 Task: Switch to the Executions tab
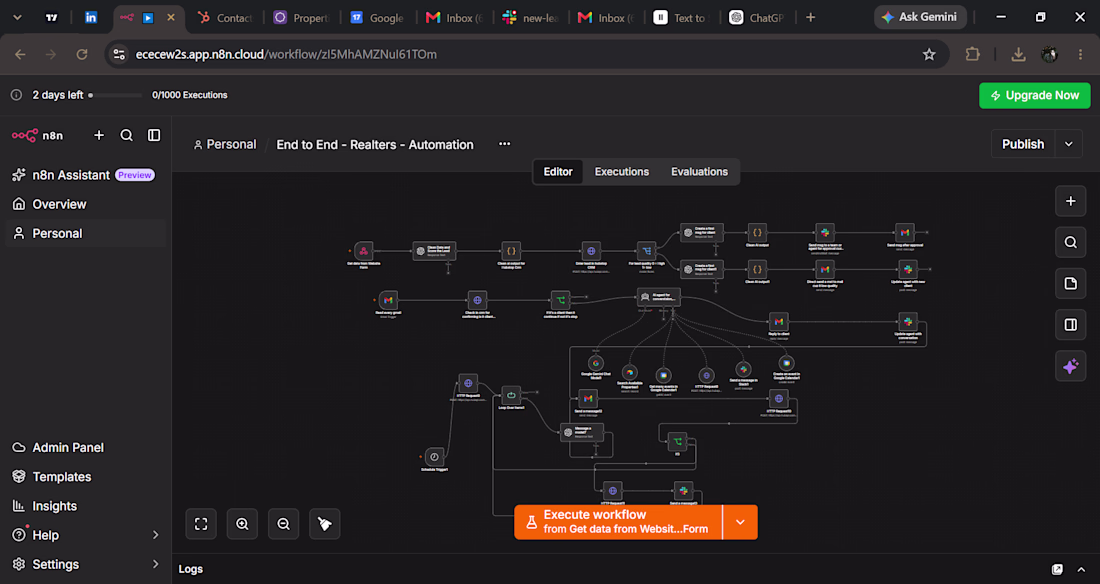pos(622,171)
